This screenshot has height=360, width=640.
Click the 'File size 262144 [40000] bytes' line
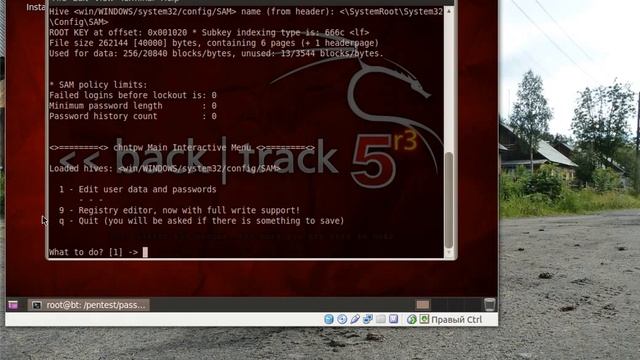214,43
